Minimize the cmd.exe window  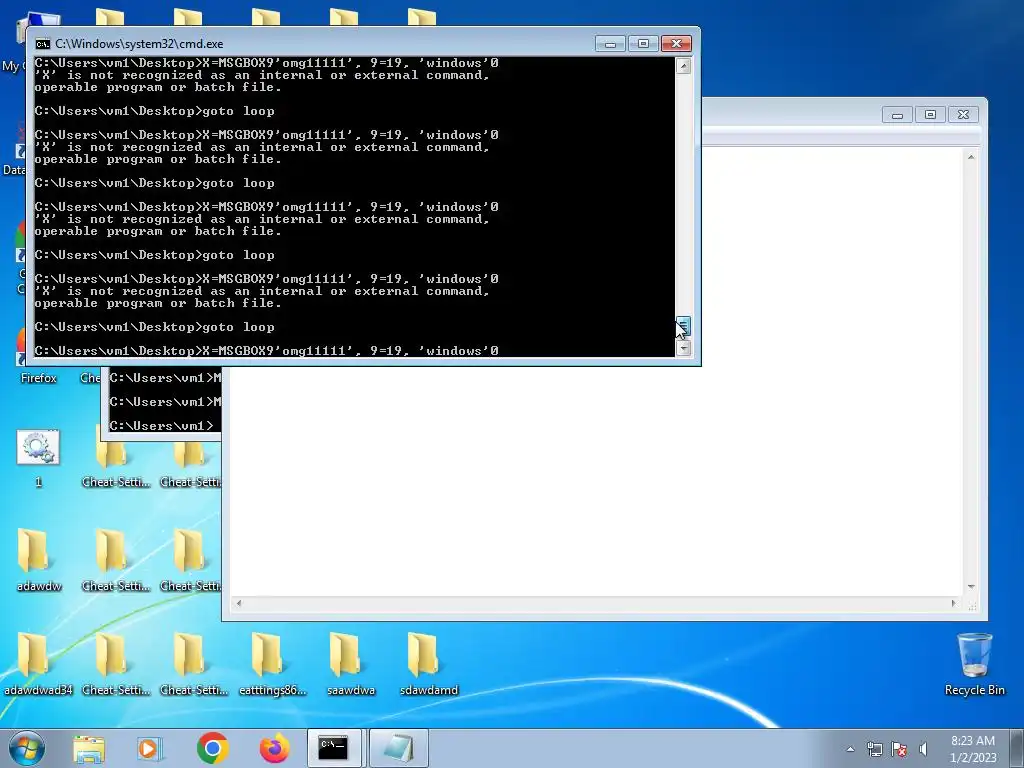pos(610,44)
